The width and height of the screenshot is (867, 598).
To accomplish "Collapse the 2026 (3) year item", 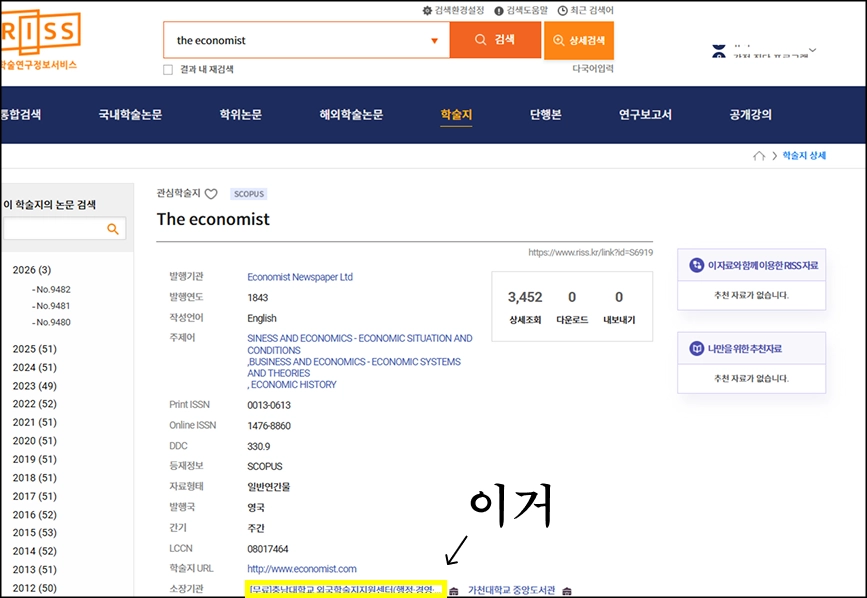I will click(x=32, y=270).
